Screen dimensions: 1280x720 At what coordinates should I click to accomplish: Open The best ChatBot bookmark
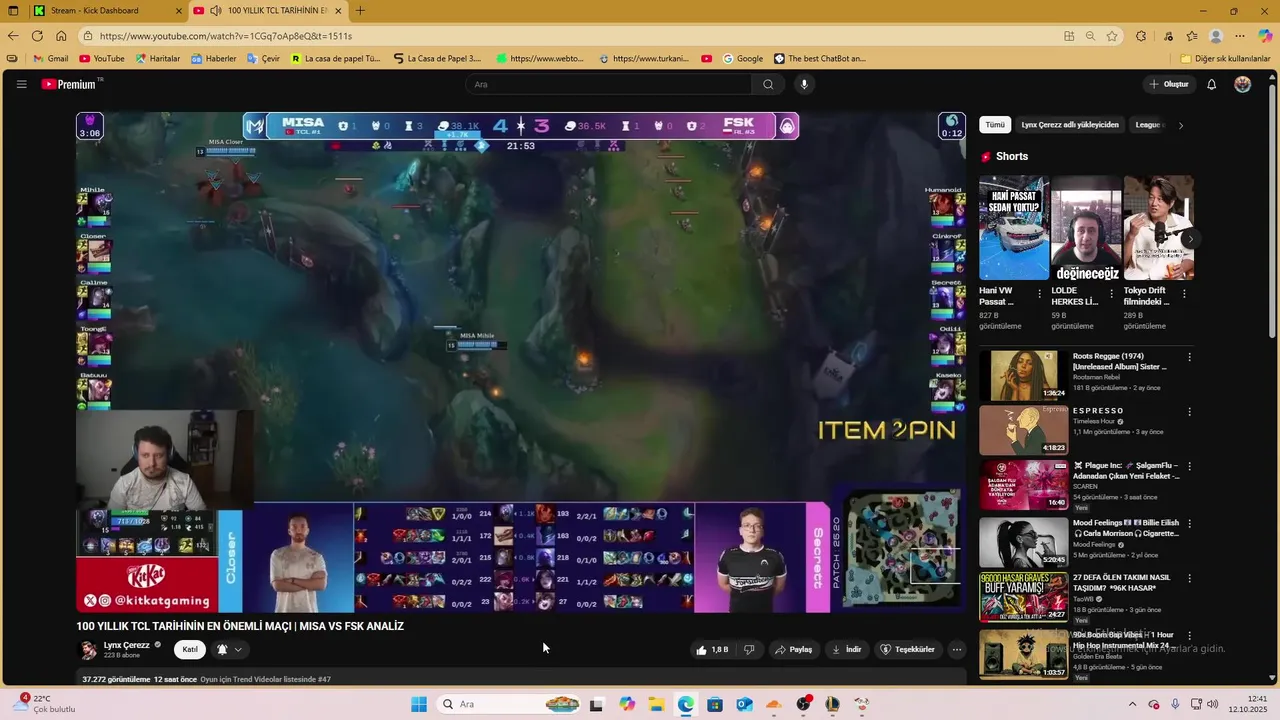pos(820,58)
